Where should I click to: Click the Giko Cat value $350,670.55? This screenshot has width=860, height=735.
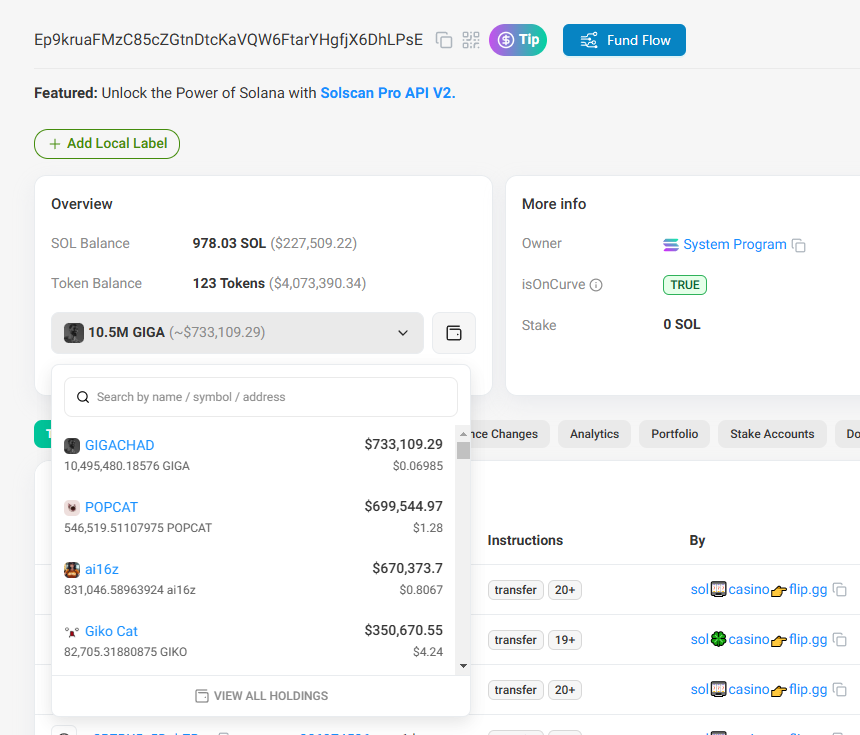(404, 630)
